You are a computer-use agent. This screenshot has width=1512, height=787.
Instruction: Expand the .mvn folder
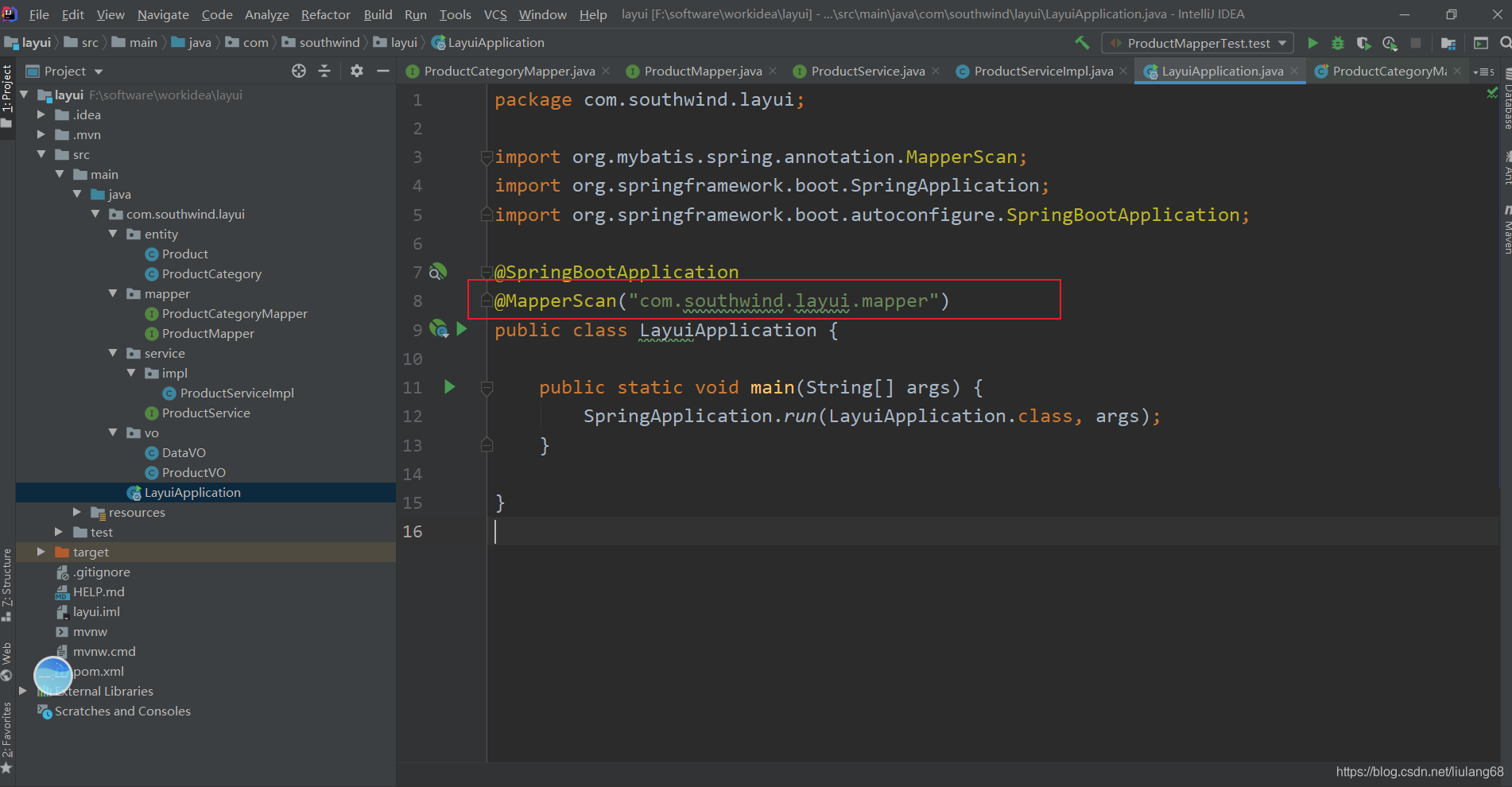coord(41,134)
